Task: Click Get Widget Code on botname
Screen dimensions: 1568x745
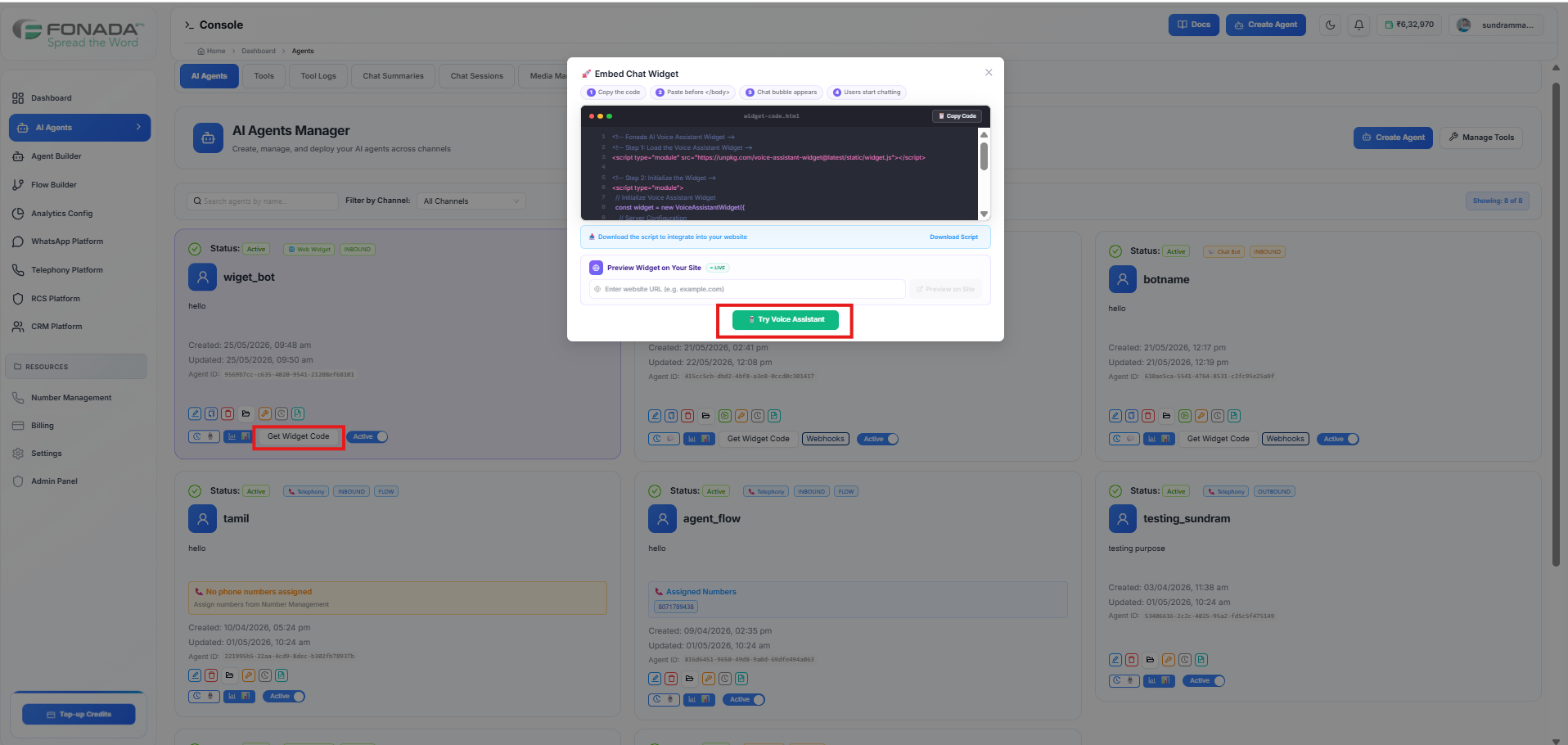Action: [1218, 439]
